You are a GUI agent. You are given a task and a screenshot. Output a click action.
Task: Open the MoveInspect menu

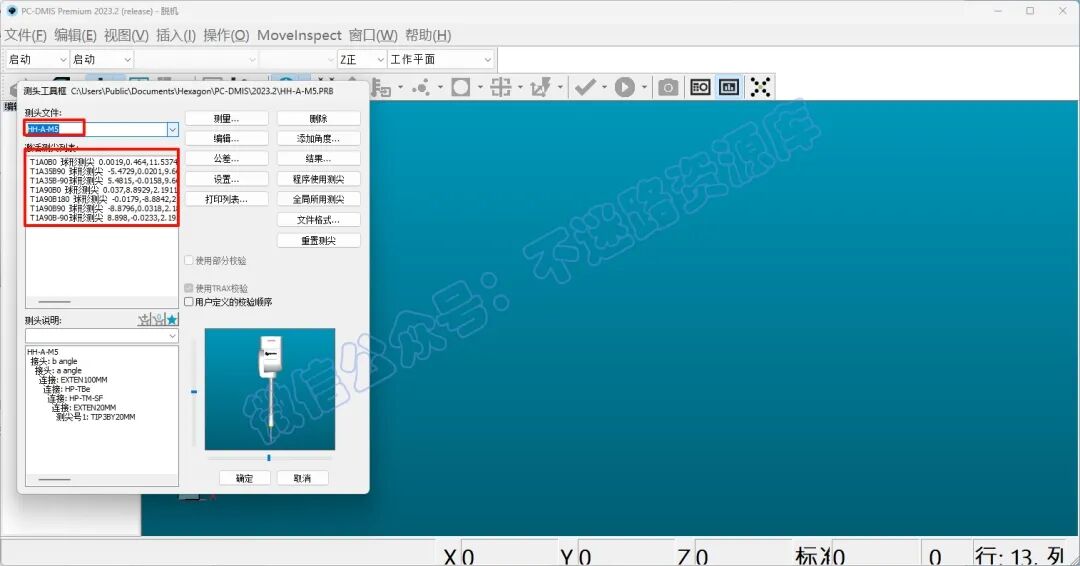click(x=299, y=35)
